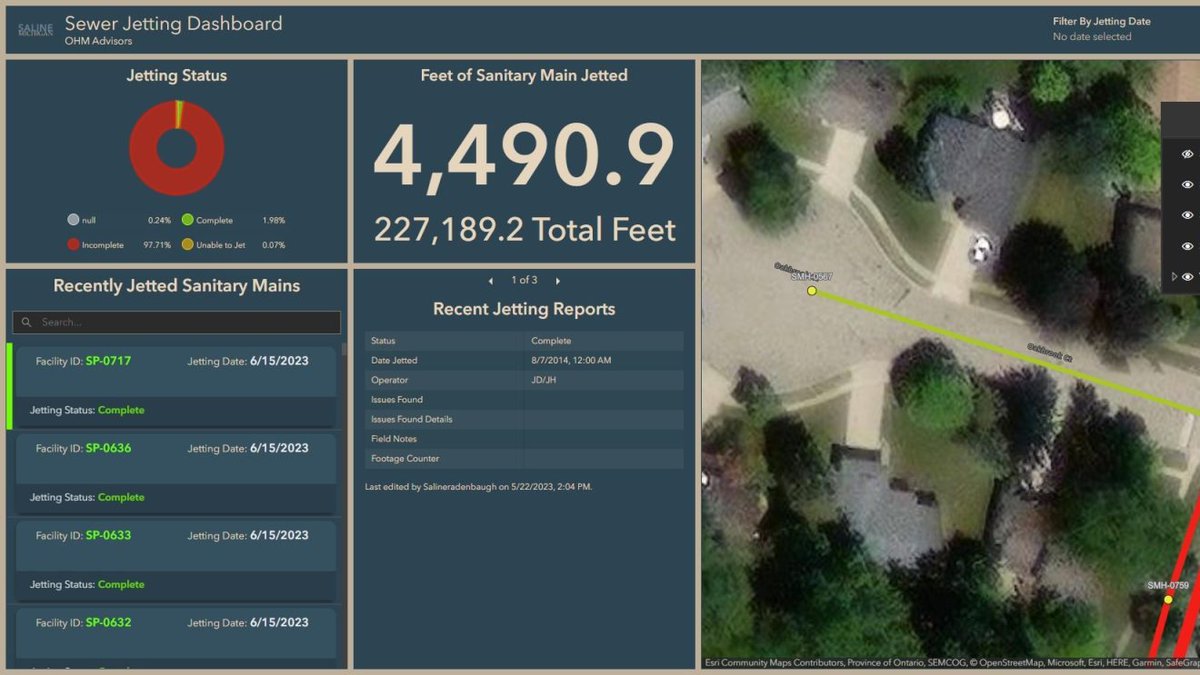The width and height of the screenshot is (1200, 675).
Task: Select the SP-0717 facility card
Action: [176, 386]
